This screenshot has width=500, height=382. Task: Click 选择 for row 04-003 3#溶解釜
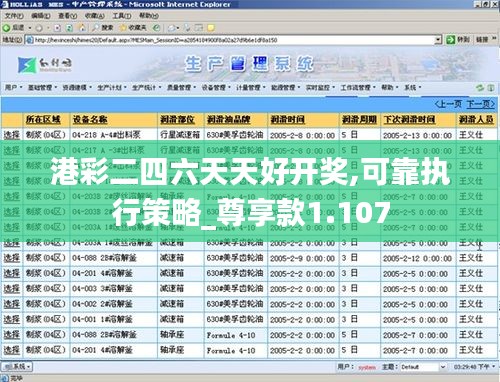pos(12,289)
